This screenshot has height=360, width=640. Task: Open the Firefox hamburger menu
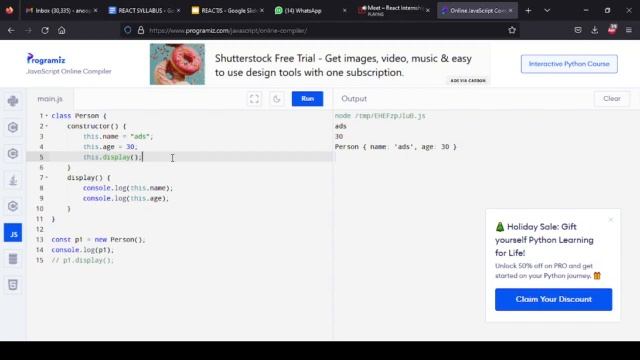click(x=629, y=30)
